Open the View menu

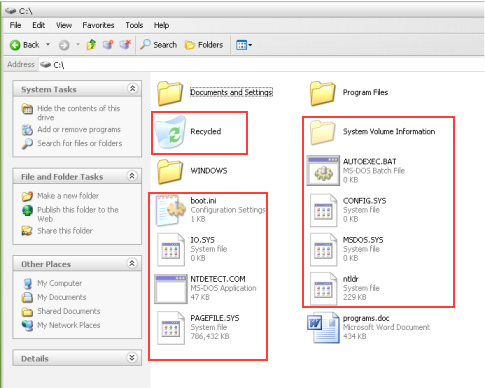coord(64,25)
